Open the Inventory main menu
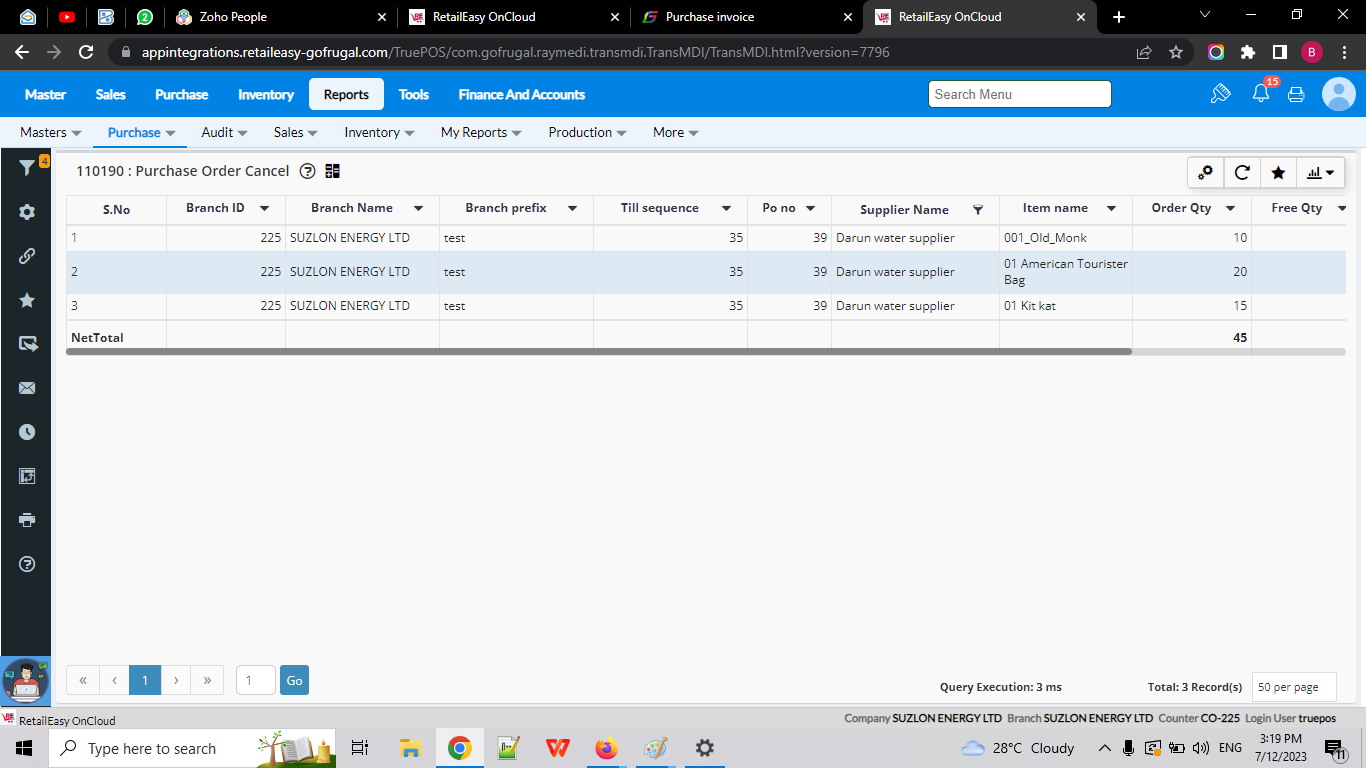 tap(266, 94)
